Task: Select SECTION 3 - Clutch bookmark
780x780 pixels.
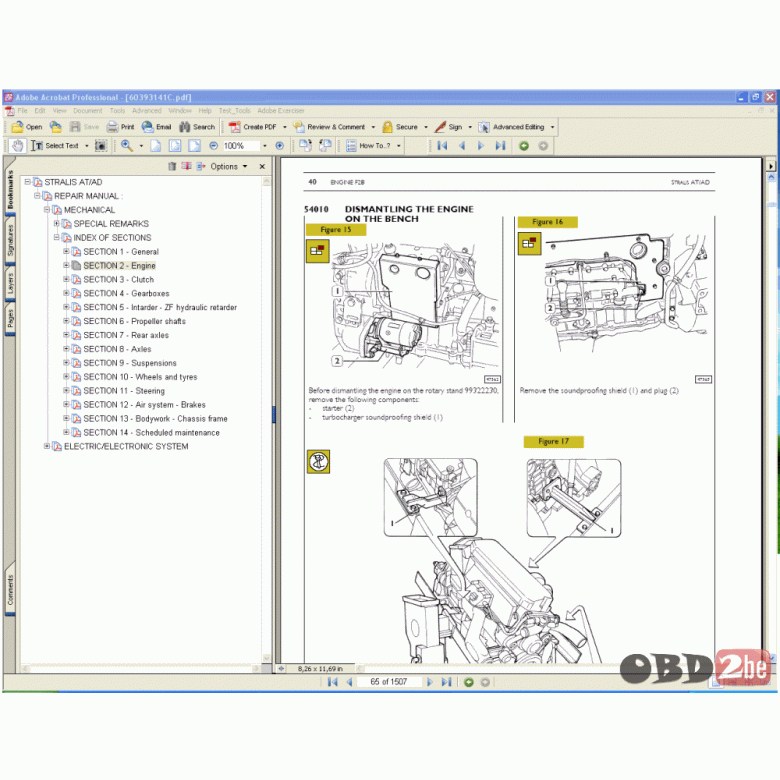Action: 118,280
